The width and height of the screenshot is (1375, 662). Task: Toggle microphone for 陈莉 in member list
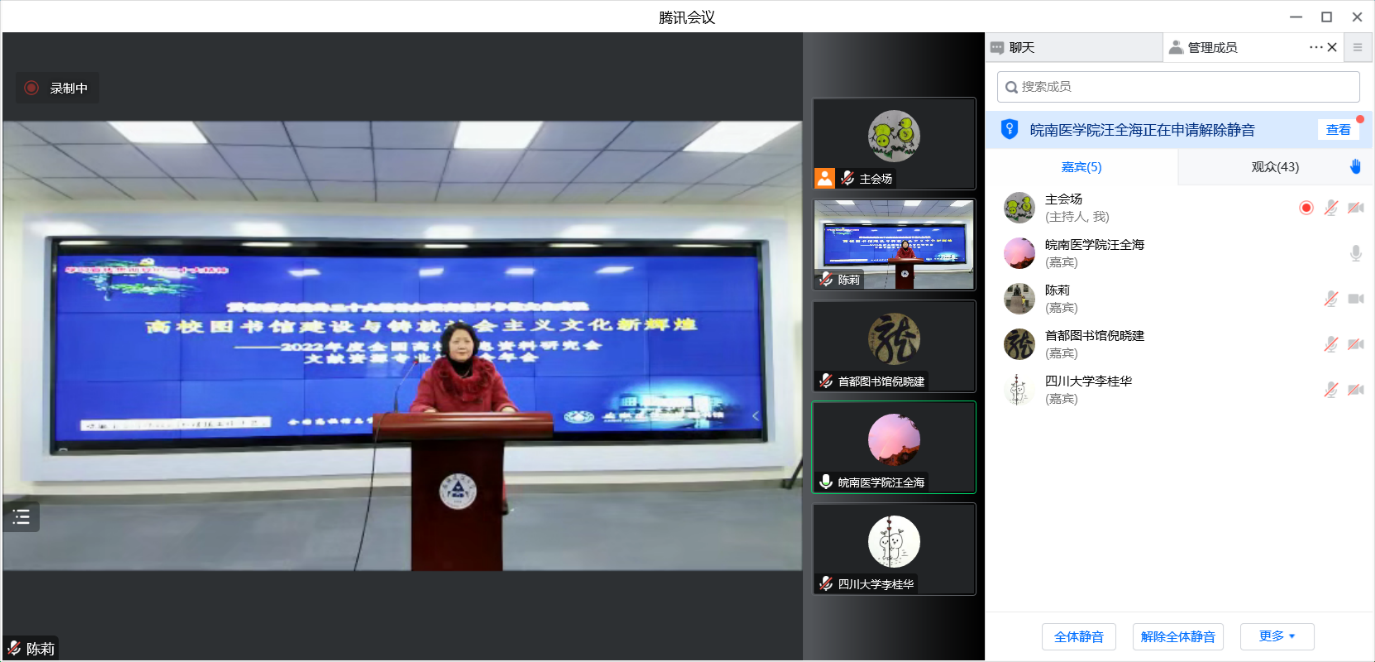tap(1331, 298)
